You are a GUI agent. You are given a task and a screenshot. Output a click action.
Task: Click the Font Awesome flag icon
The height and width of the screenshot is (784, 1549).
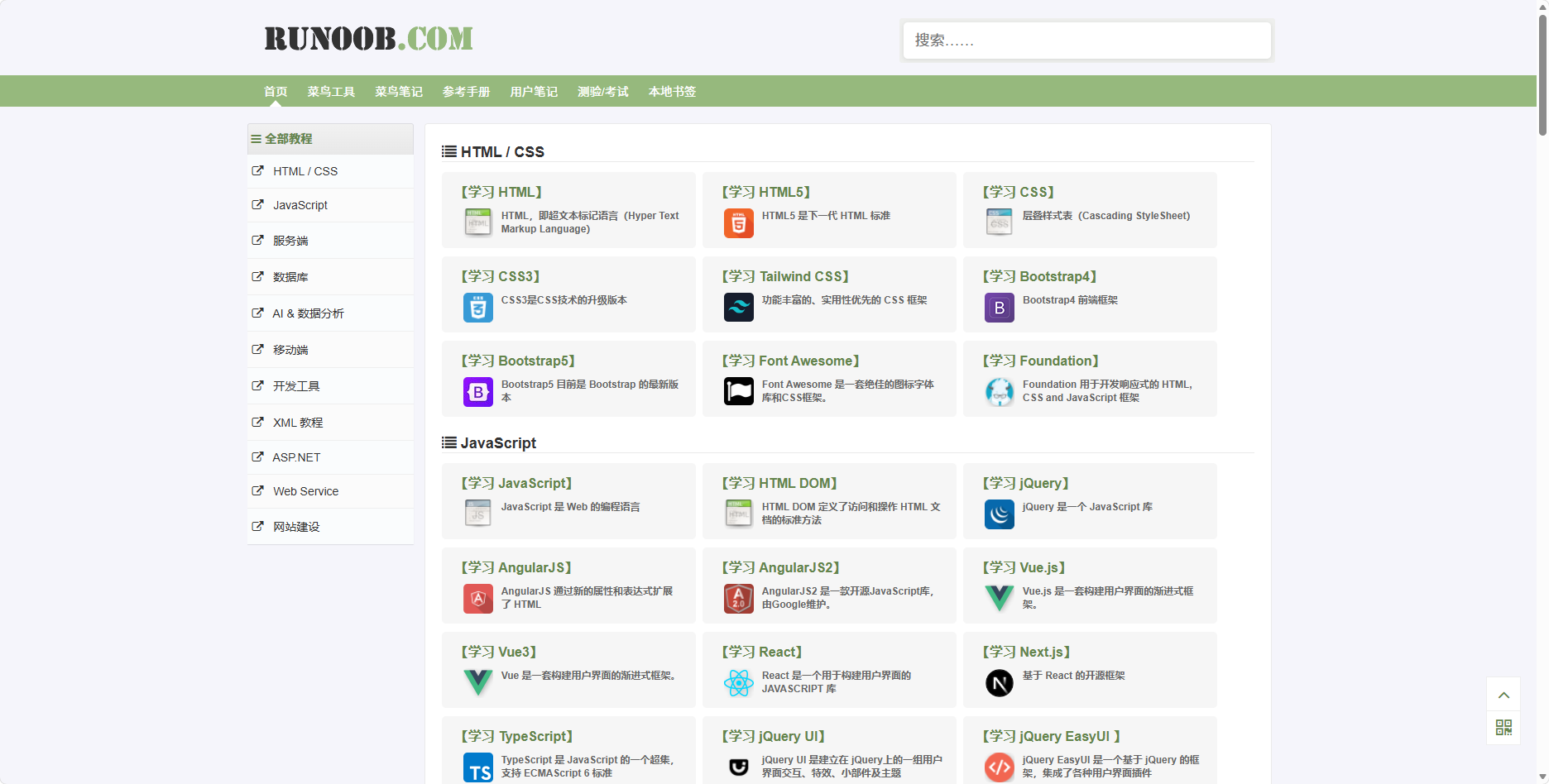[738, 391]
